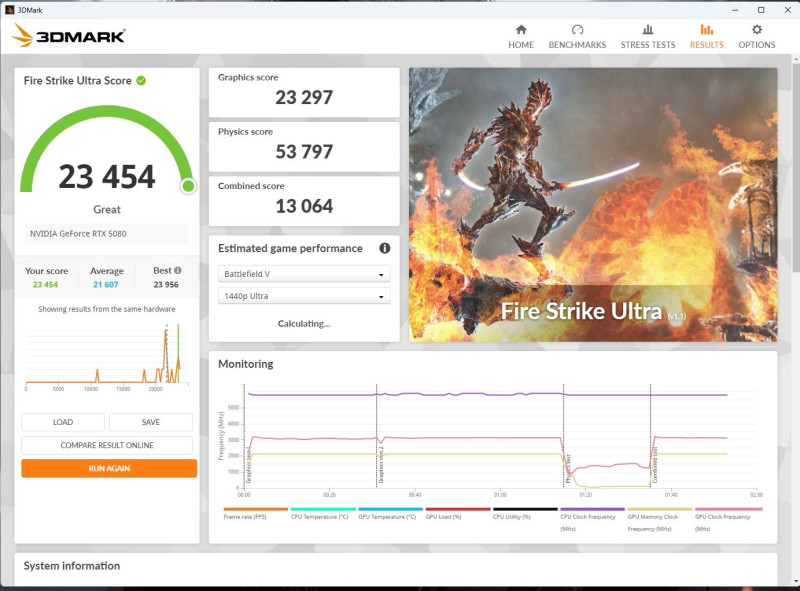
Task: Click the System information heading
Action: click(x=72, y=566)
